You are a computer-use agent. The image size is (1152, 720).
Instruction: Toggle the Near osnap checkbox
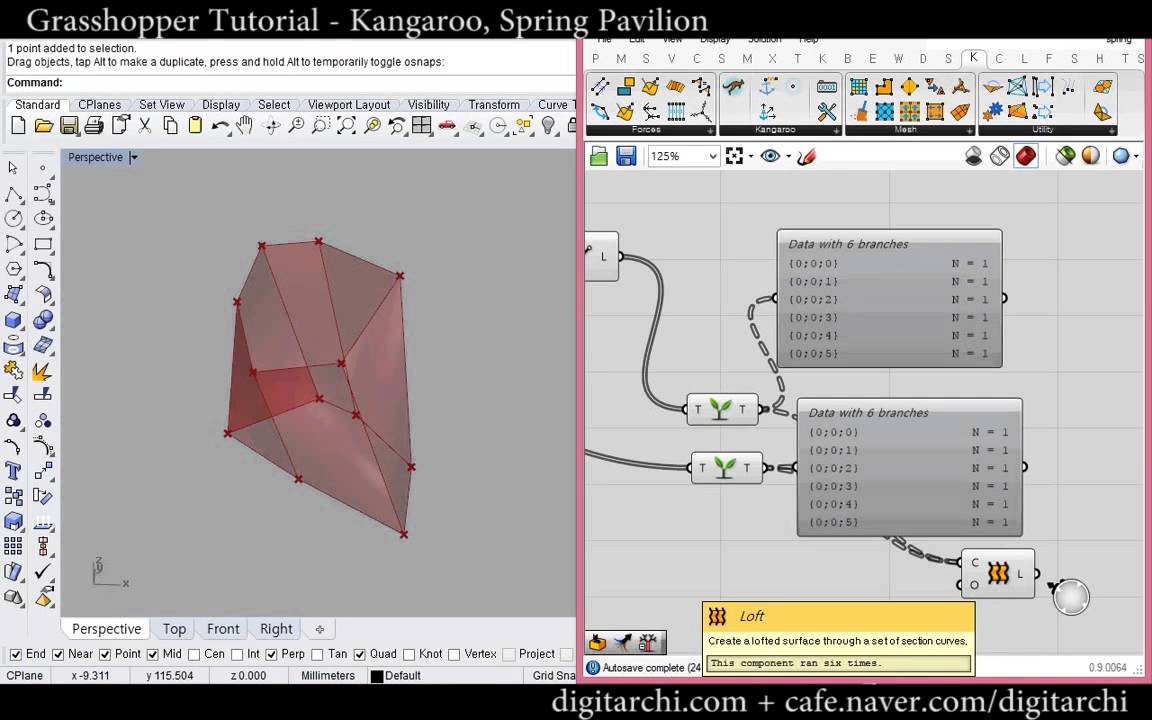pyautogui.click(x=58, y=654)
